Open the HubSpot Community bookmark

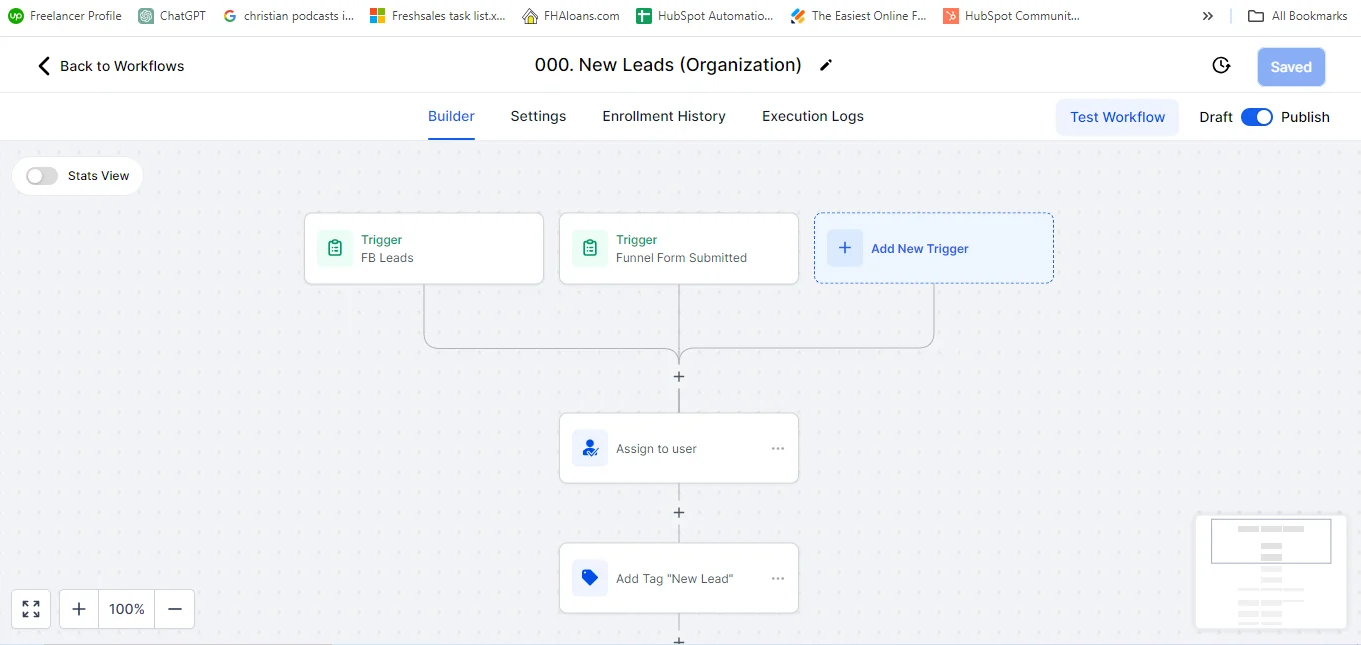(x=1012, y=16)
